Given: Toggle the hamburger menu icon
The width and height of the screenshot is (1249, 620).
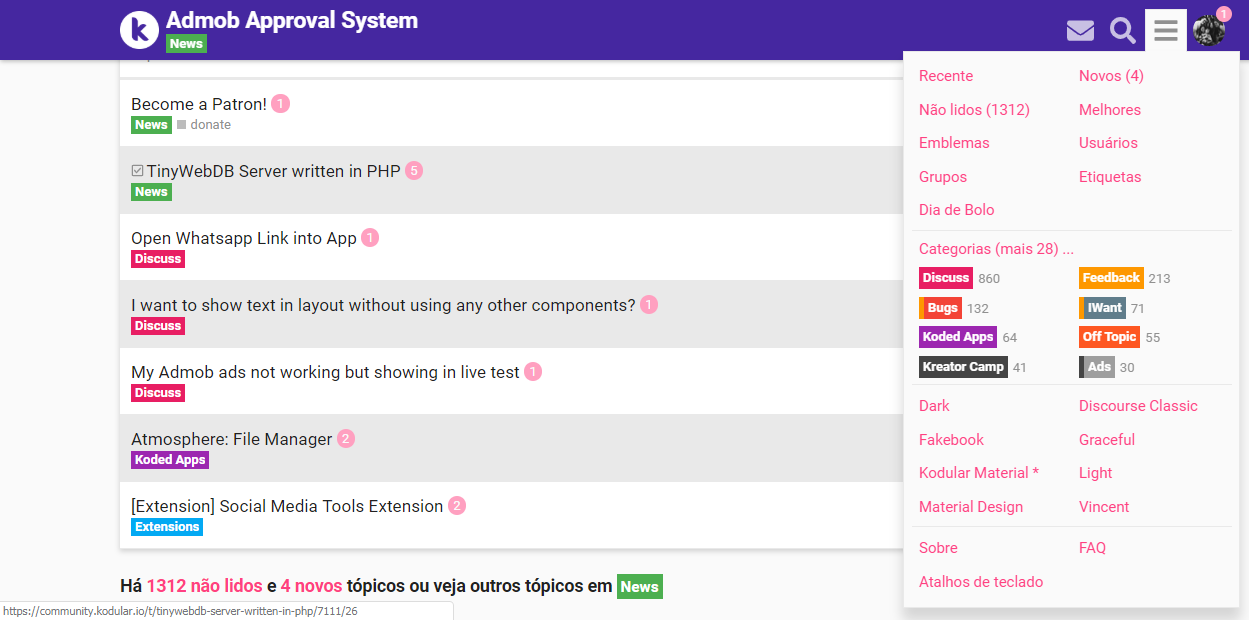Looking at the screenshot, I should [x=1166, y=30].
